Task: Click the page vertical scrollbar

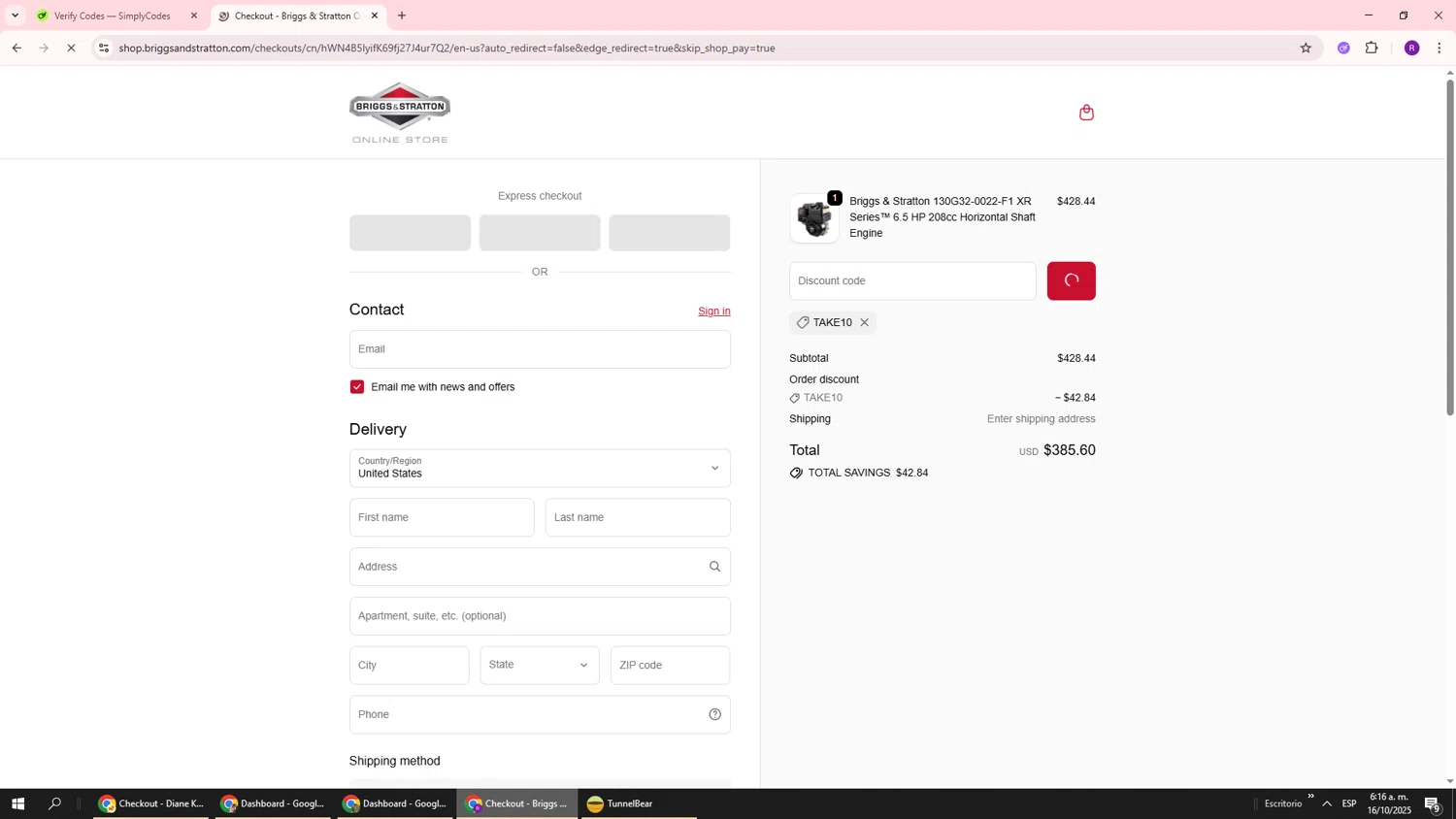Action: (1450, 247)
